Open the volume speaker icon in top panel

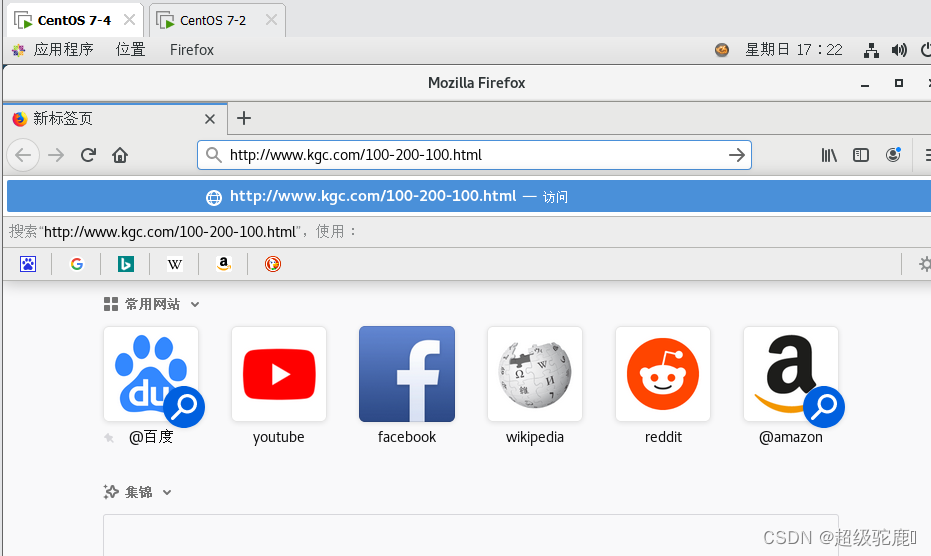(x=899, y=50)
